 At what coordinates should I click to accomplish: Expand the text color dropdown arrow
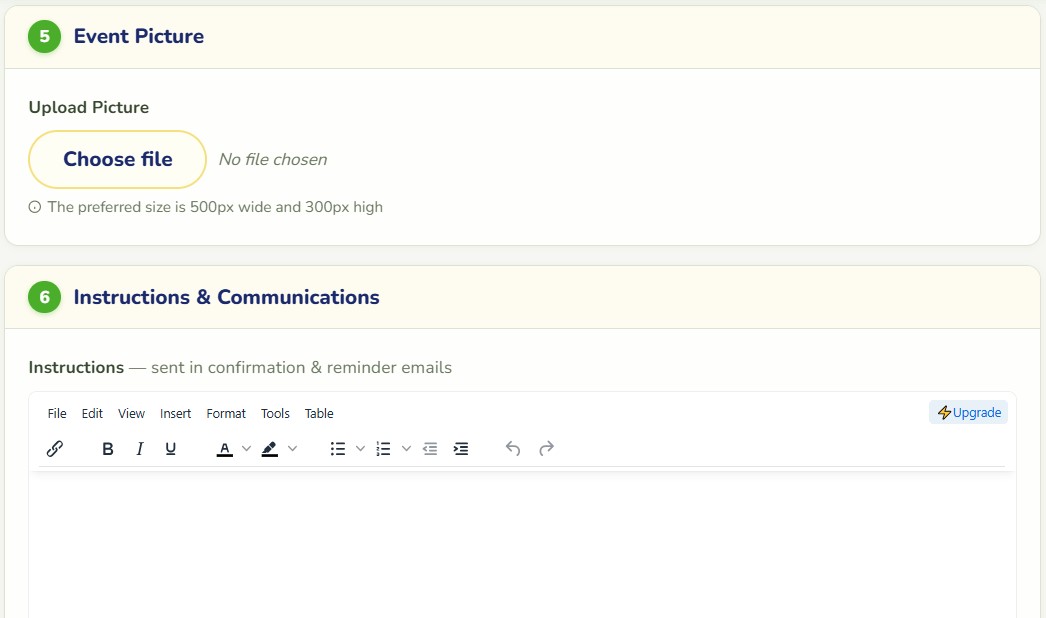(x=246, y=448)
